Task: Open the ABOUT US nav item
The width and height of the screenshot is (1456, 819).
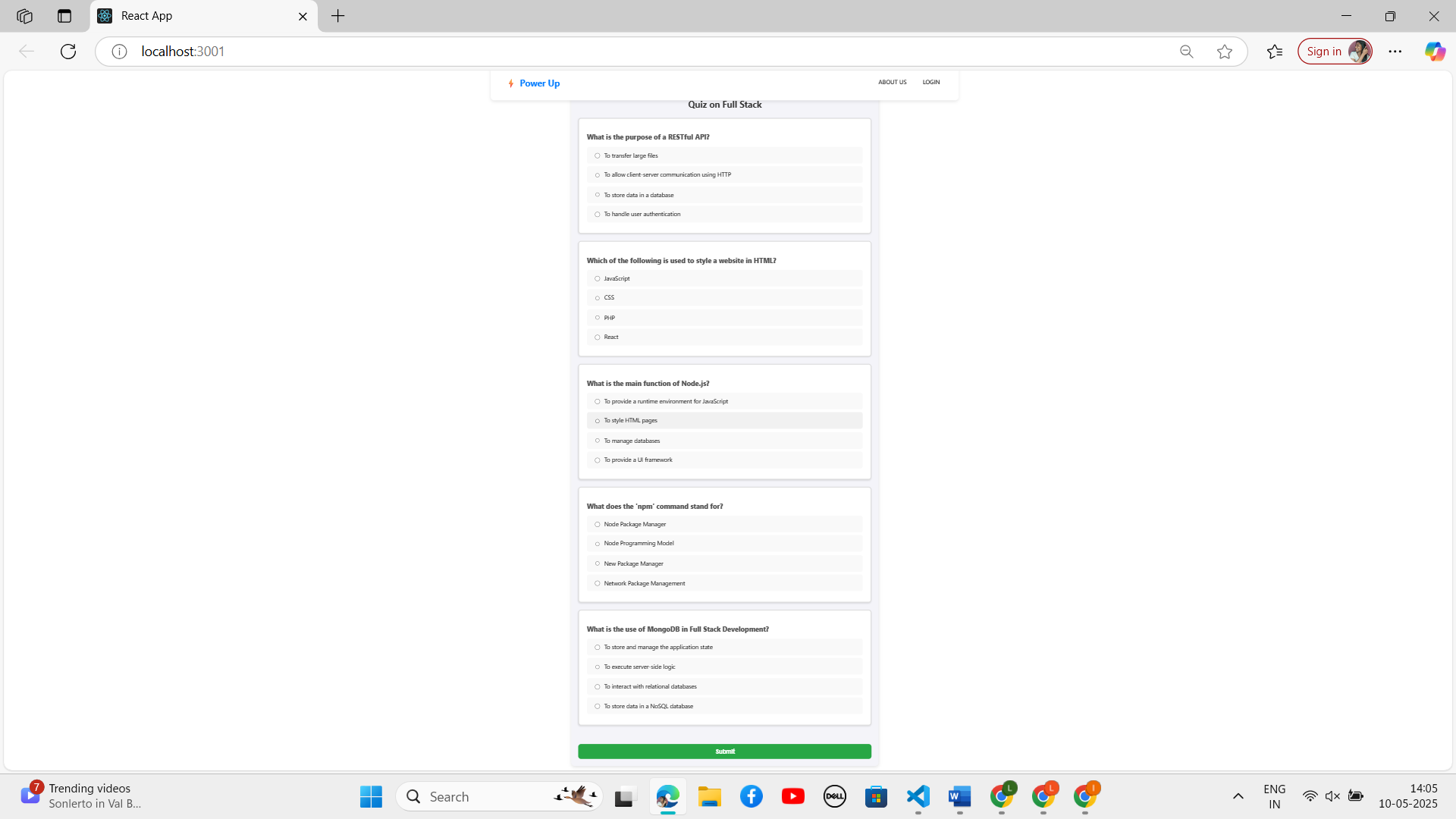Action: (x=892, y=82)
